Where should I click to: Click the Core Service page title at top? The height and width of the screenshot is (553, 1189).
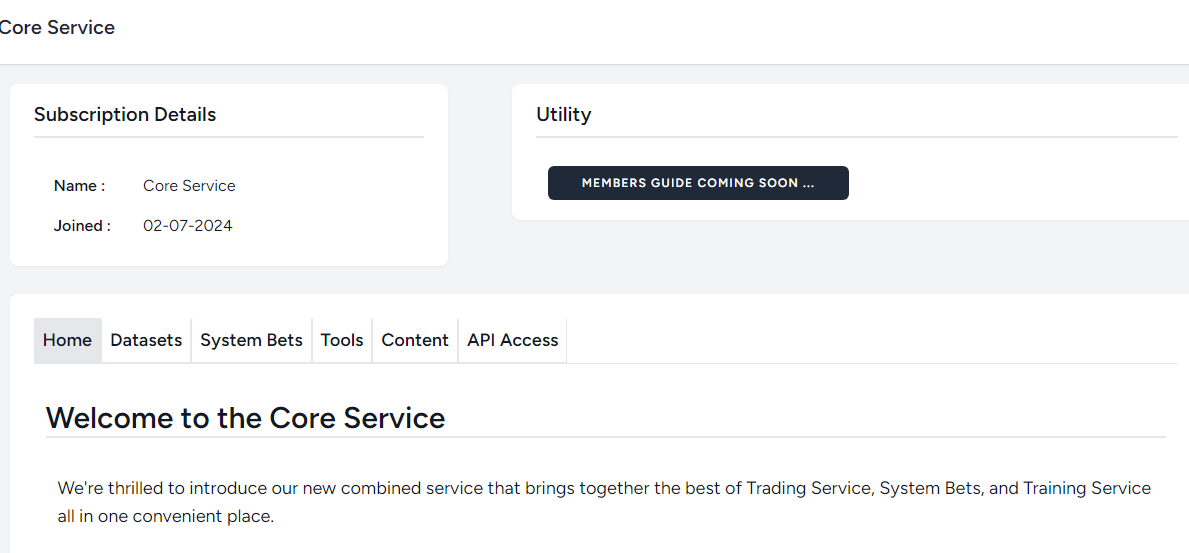(57, 28)
